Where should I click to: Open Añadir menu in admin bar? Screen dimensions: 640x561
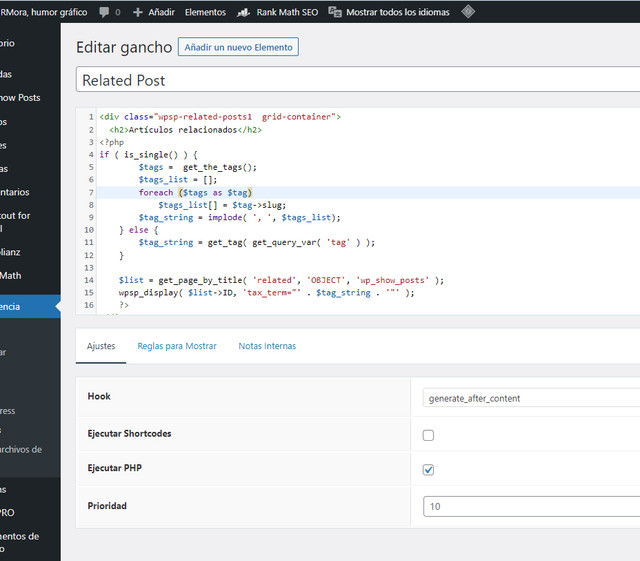[161, 12]
